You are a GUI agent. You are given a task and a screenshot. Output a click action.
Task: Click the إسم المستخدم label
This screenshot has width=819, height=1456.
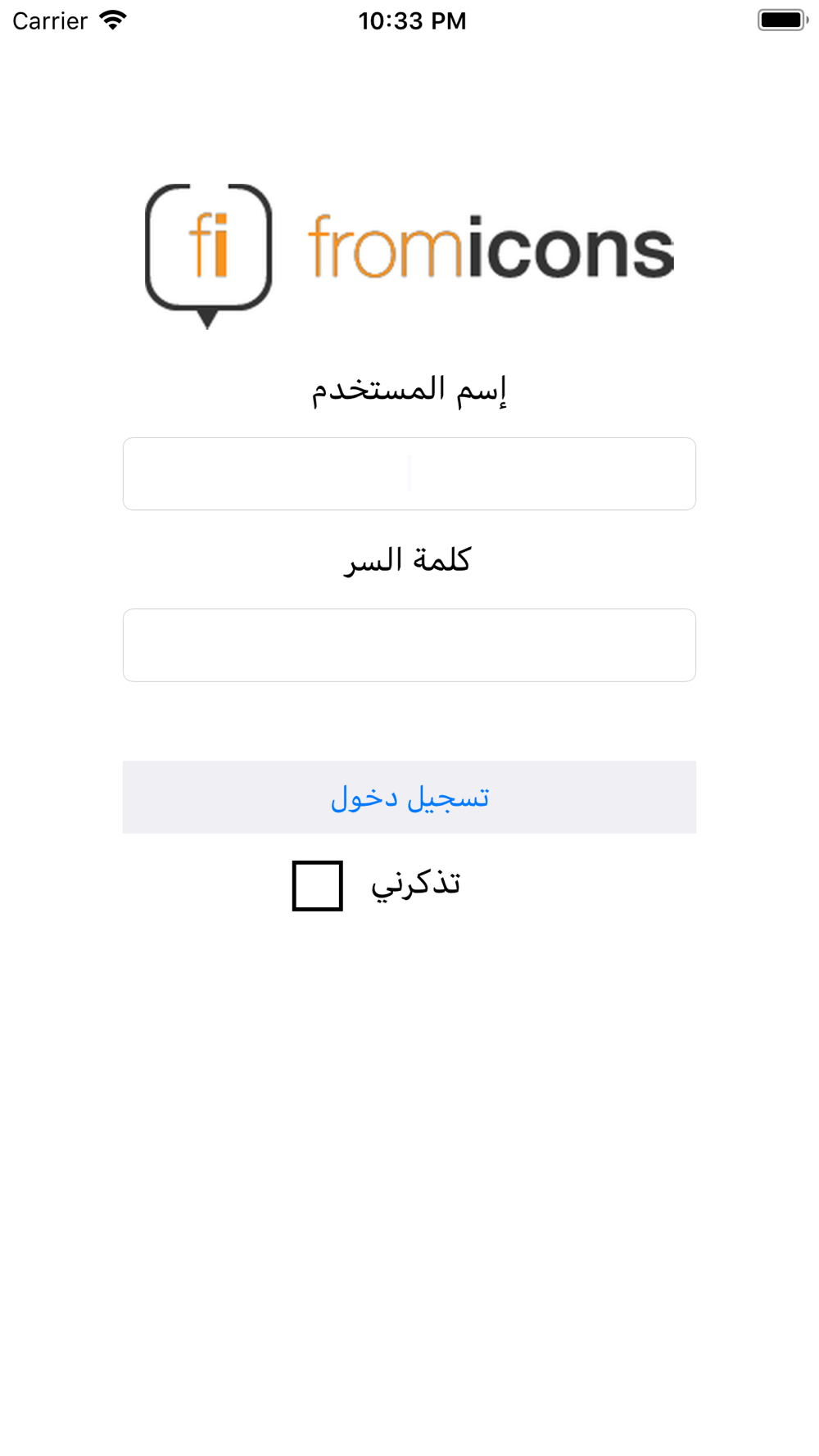[409, 389]
